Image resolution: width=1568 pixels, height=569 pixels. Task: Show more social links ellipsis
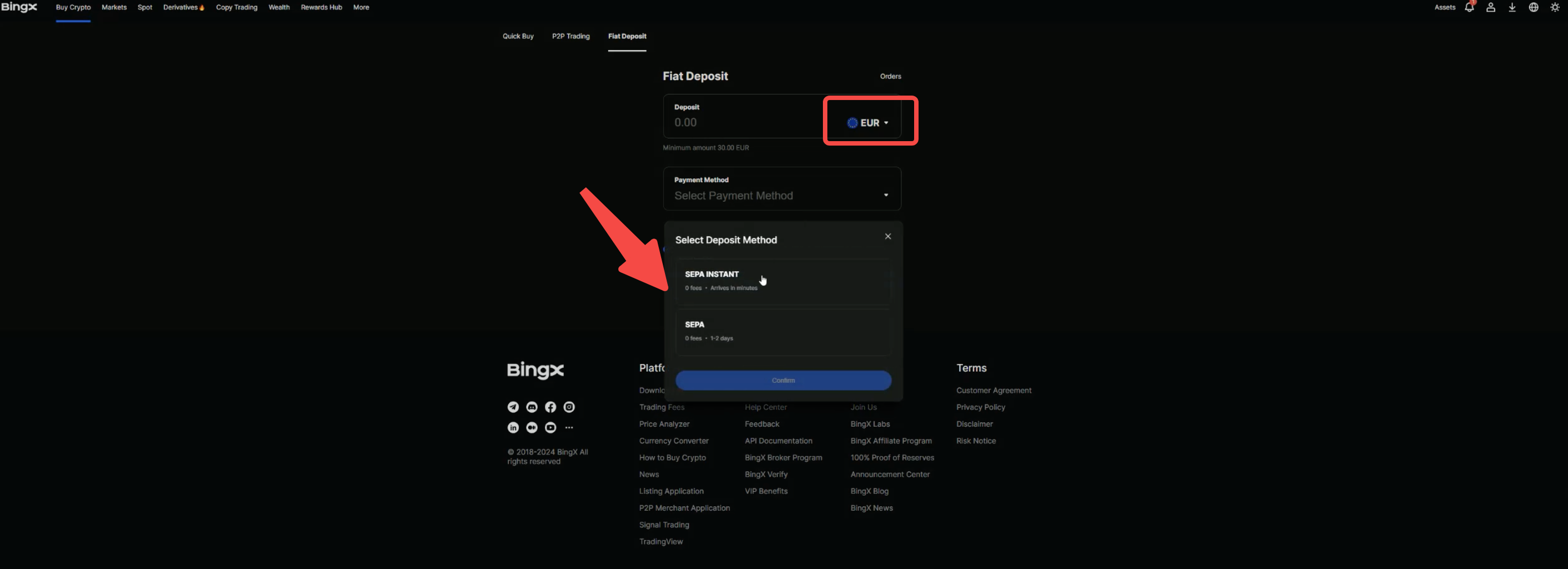click(568, 428)
